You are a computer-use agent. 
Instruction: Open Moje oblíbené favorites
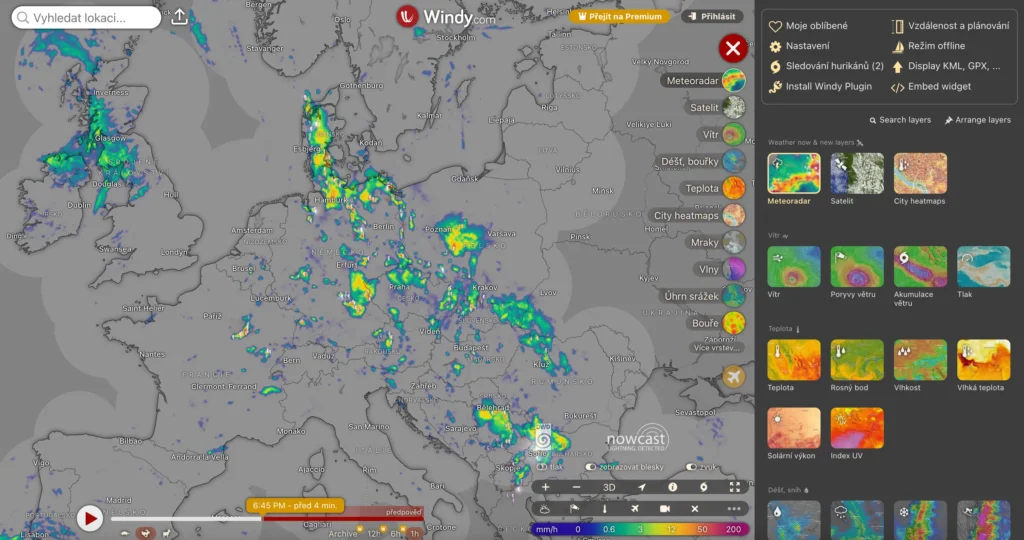[808, 25]
